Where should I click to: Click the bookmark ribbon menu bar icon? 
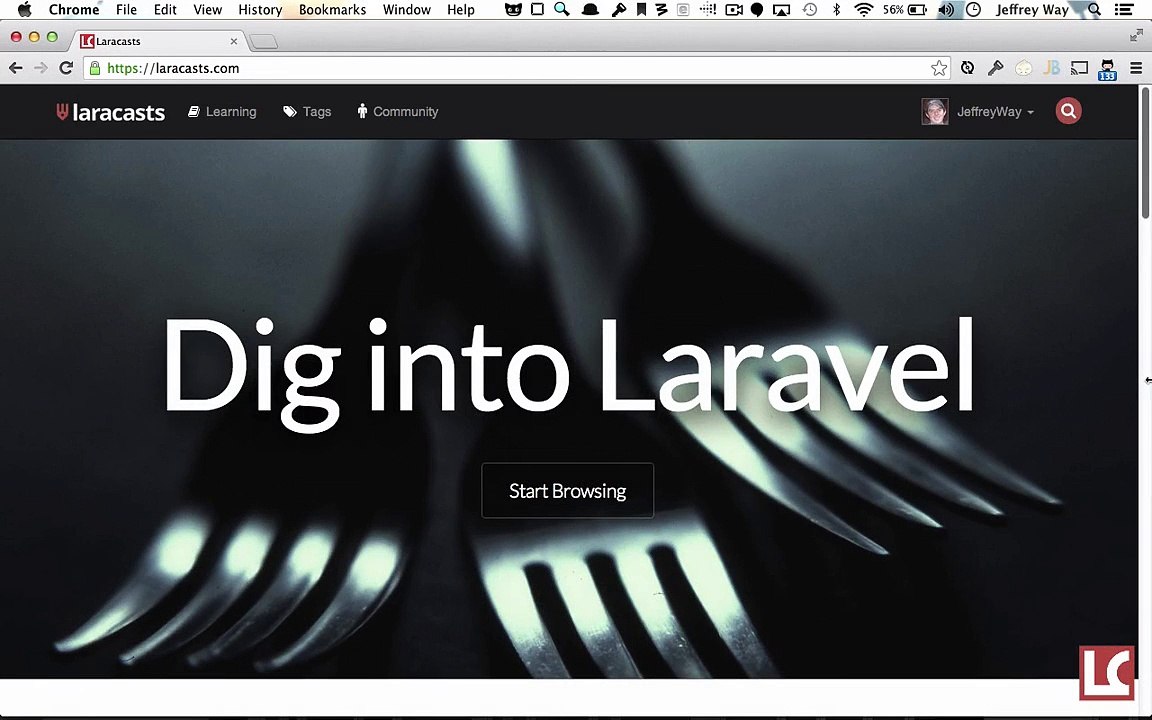tap(641, 10)
